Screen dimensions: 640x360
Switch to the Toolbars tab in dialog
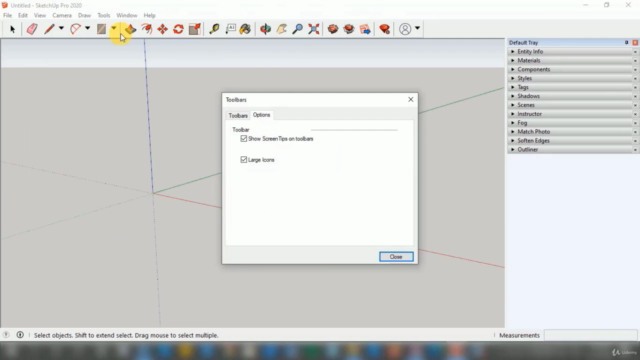coord(238,116)
